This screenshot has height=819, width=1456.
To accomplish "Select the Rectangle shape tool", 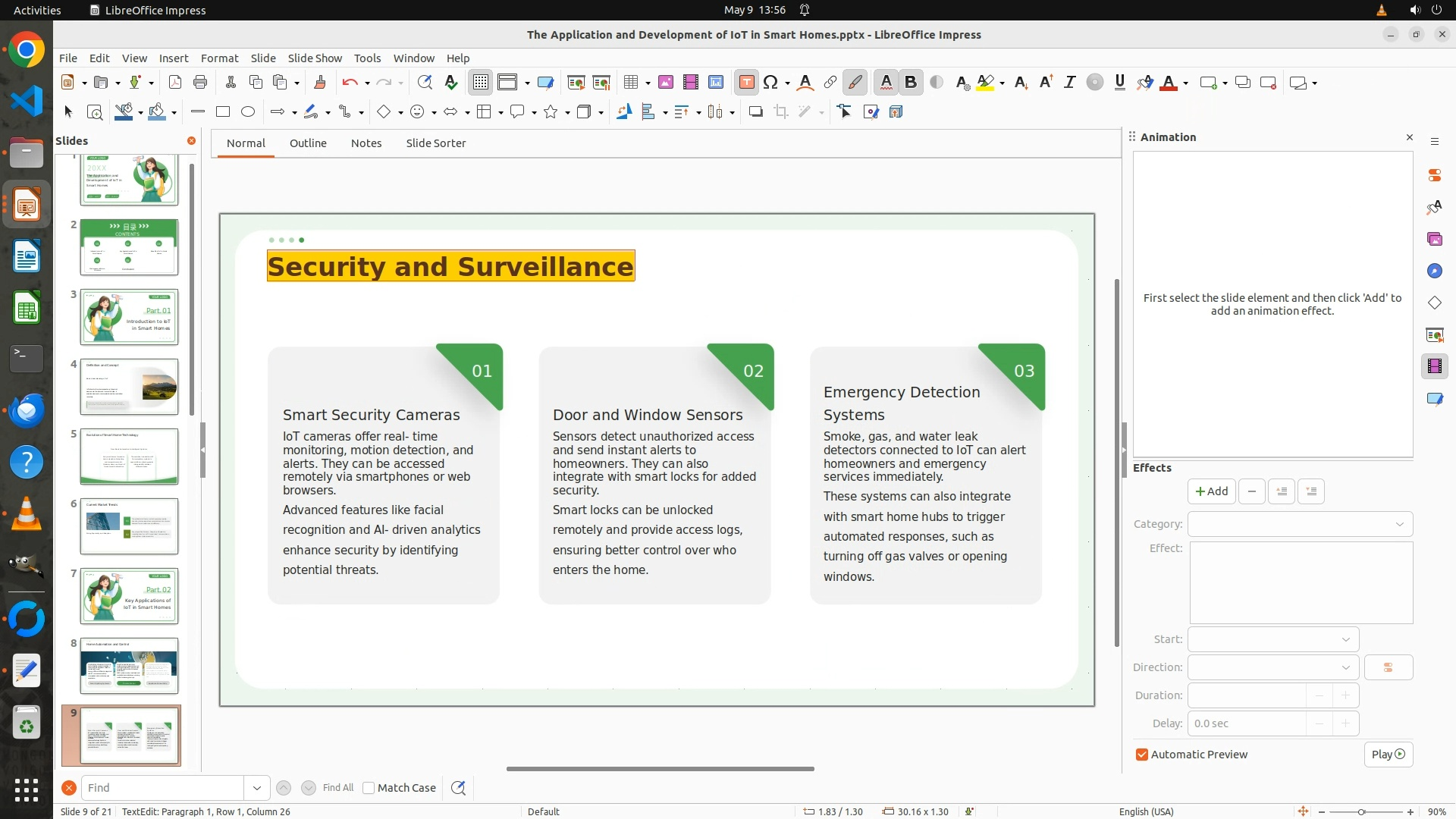I will pos(223,112).
